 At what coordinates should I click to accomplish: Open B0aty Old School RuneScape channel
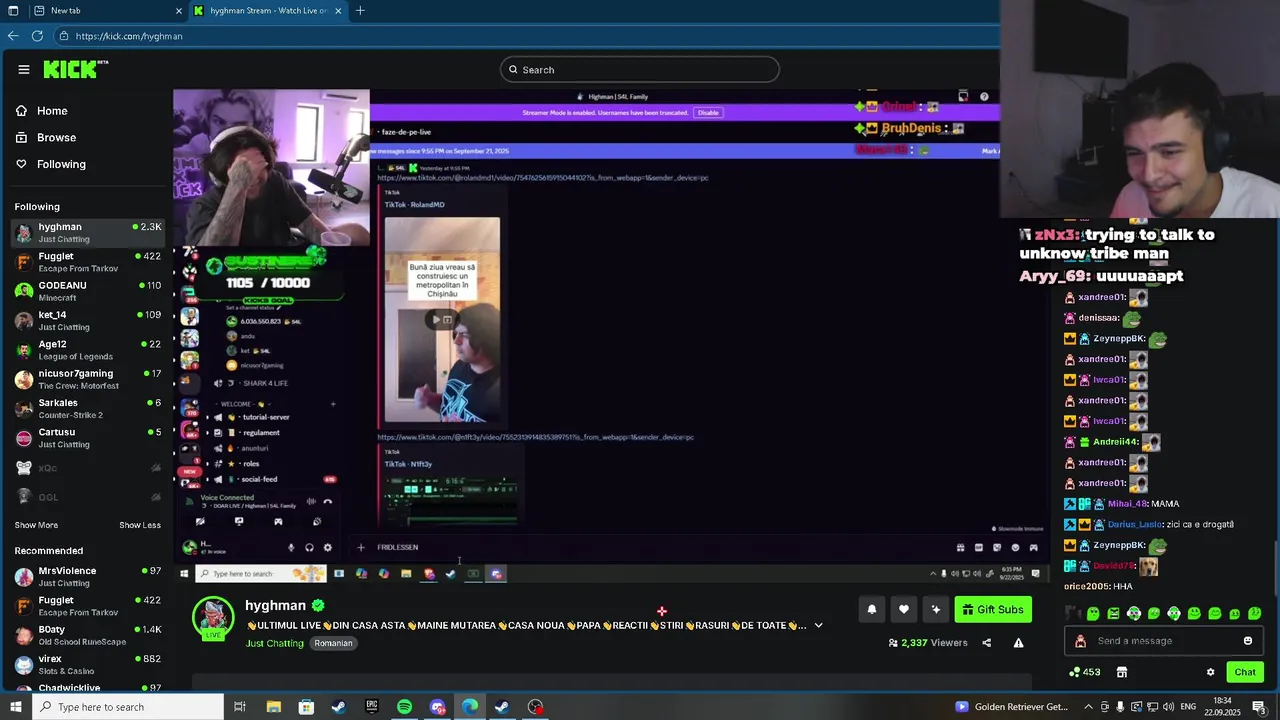click(x=88, y=635)
